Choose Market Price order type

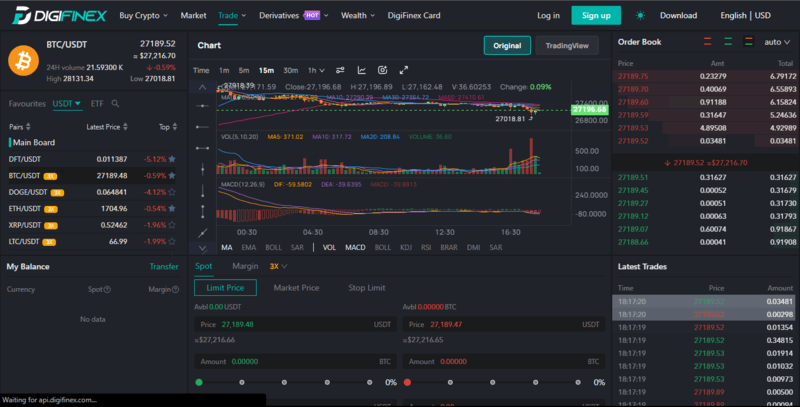tap(296, 288)
